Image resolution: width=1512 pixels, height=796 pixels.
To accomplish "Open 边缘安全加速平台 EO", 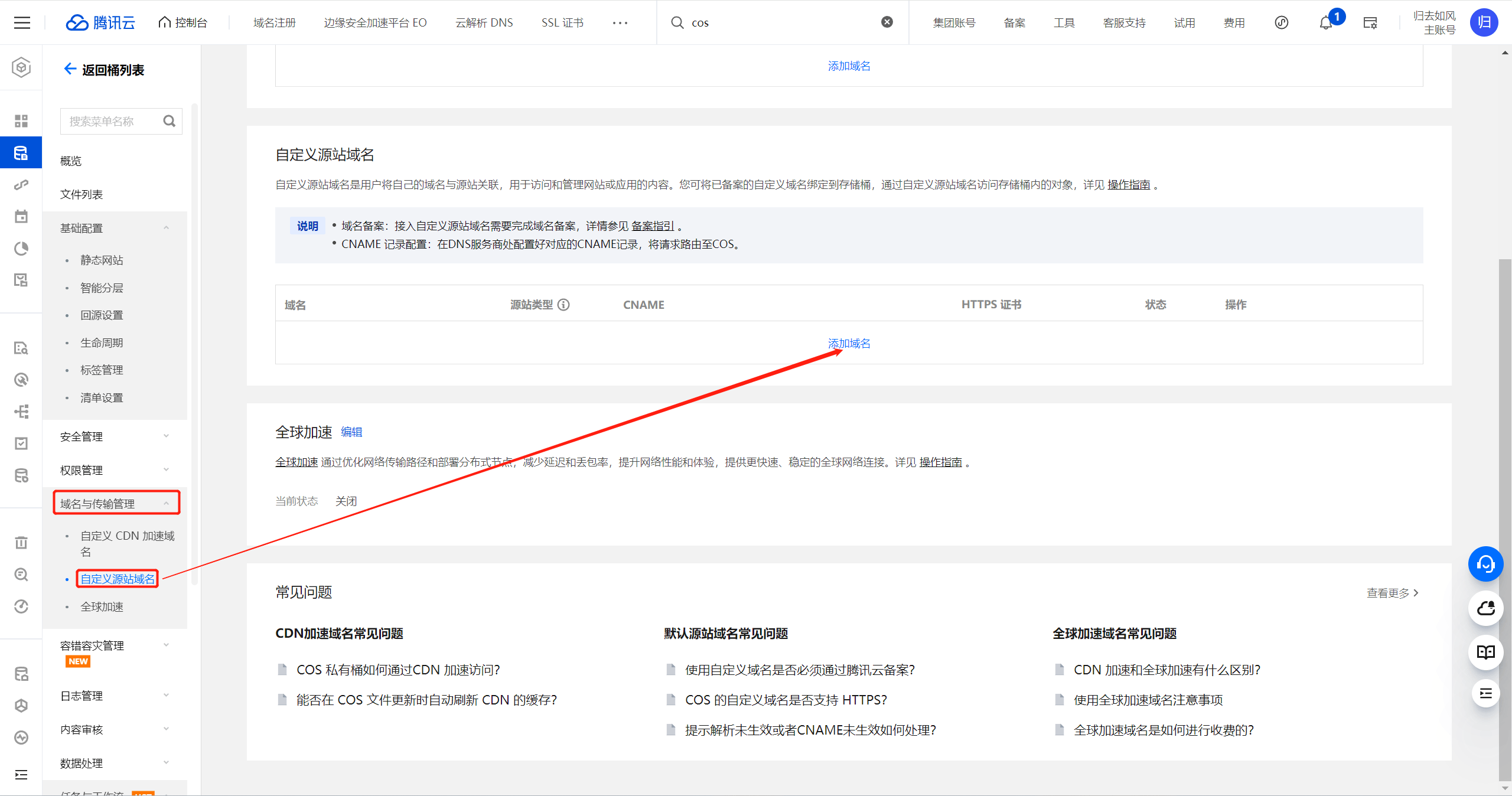I will click(375, 22).
